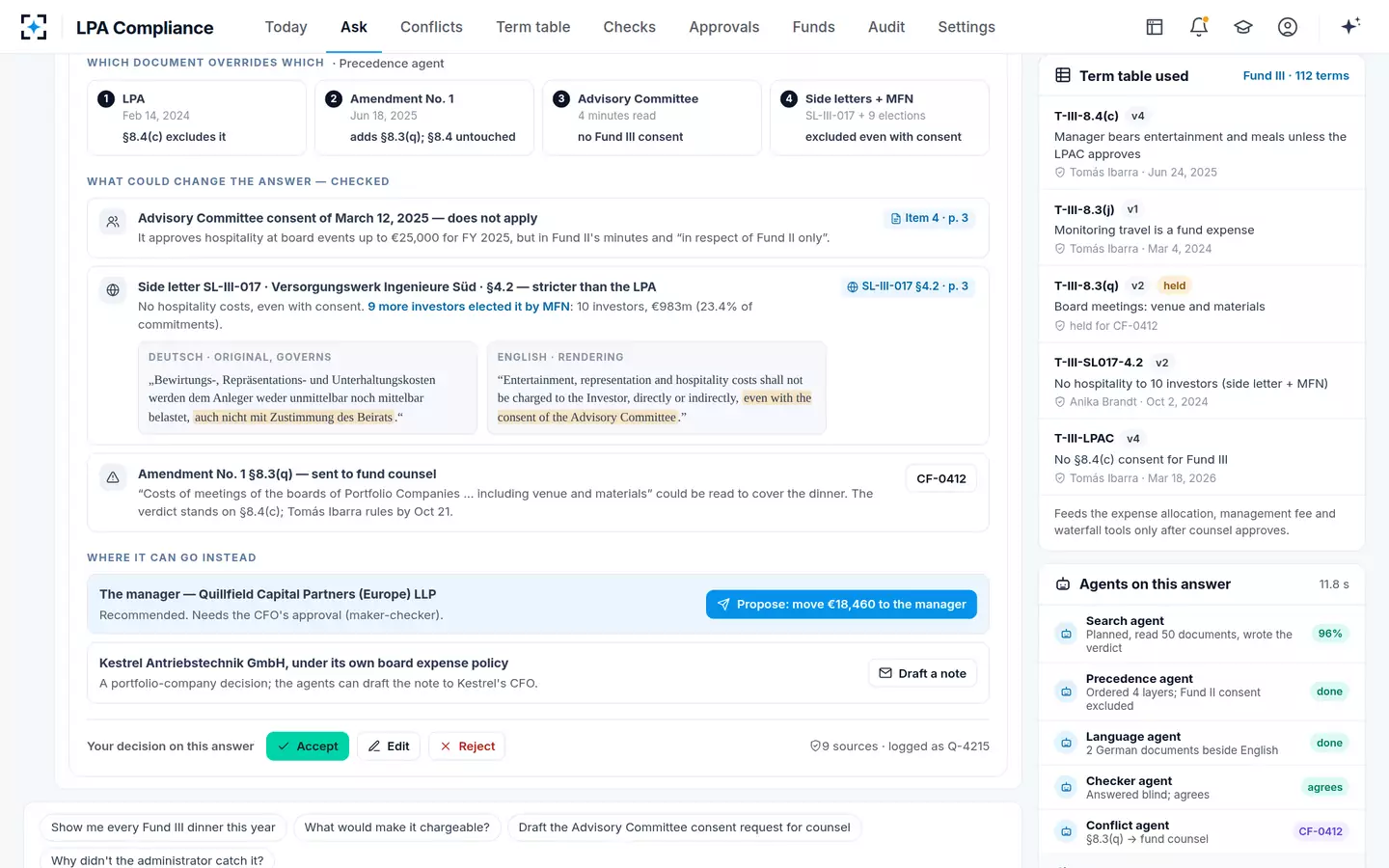Click the Checker agent icon
This screenshot has height=868, width=1389.
pos(1067,787)
